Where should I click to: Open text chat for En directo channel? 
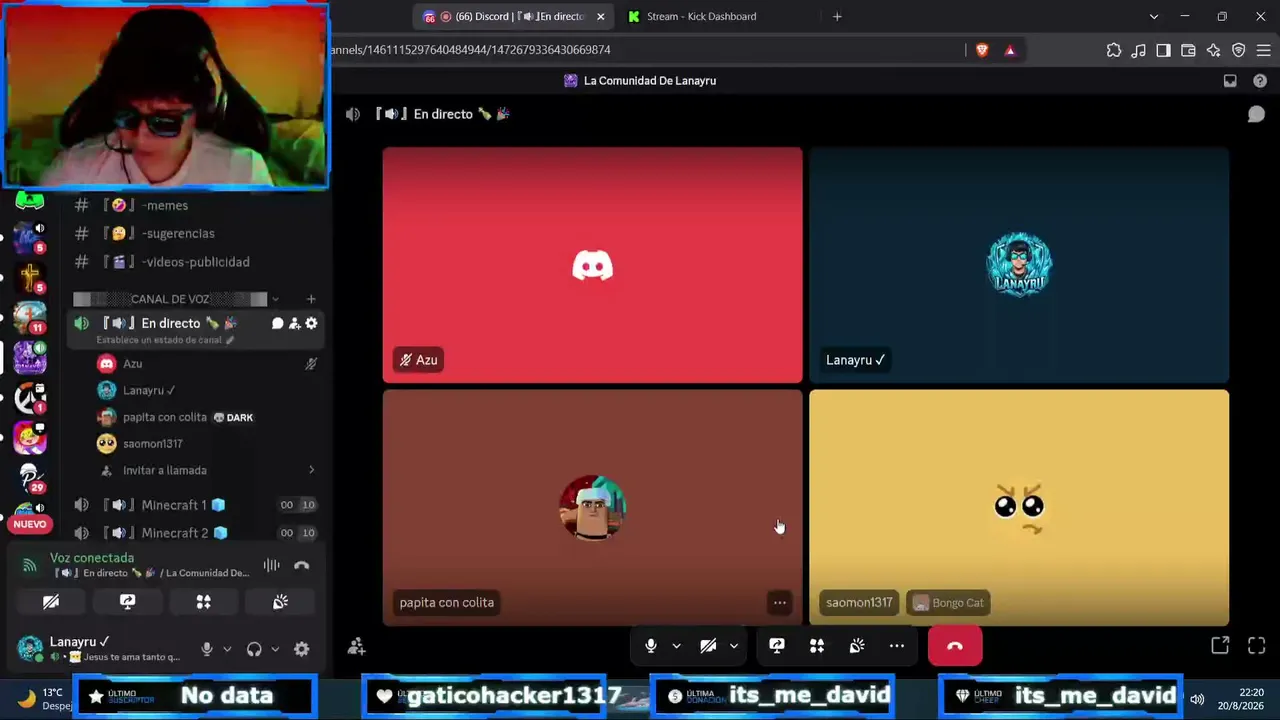coord(278,323)
